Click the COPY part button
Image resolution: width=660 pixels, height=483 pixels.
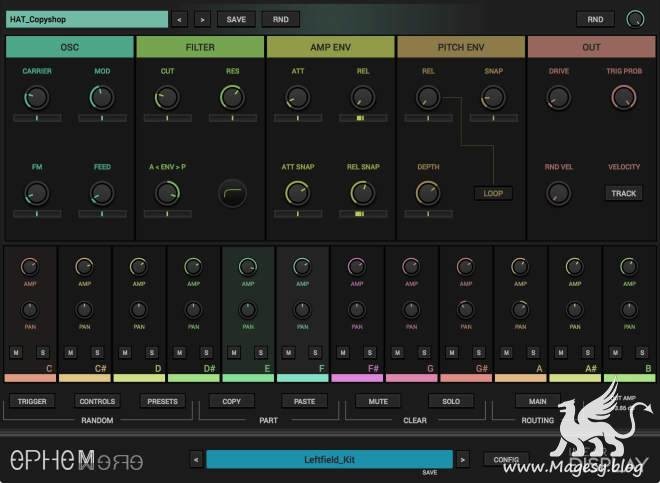click(232, 401)
